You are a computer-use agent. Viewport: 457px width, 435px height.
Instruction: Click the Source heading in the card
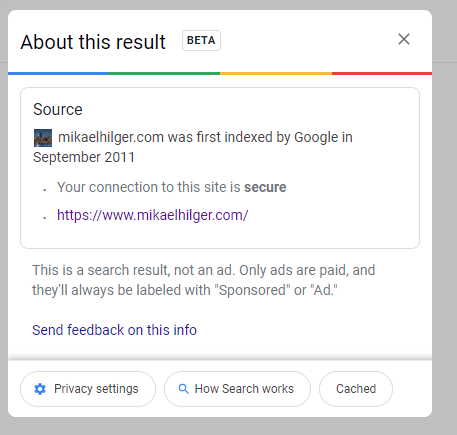58,109
